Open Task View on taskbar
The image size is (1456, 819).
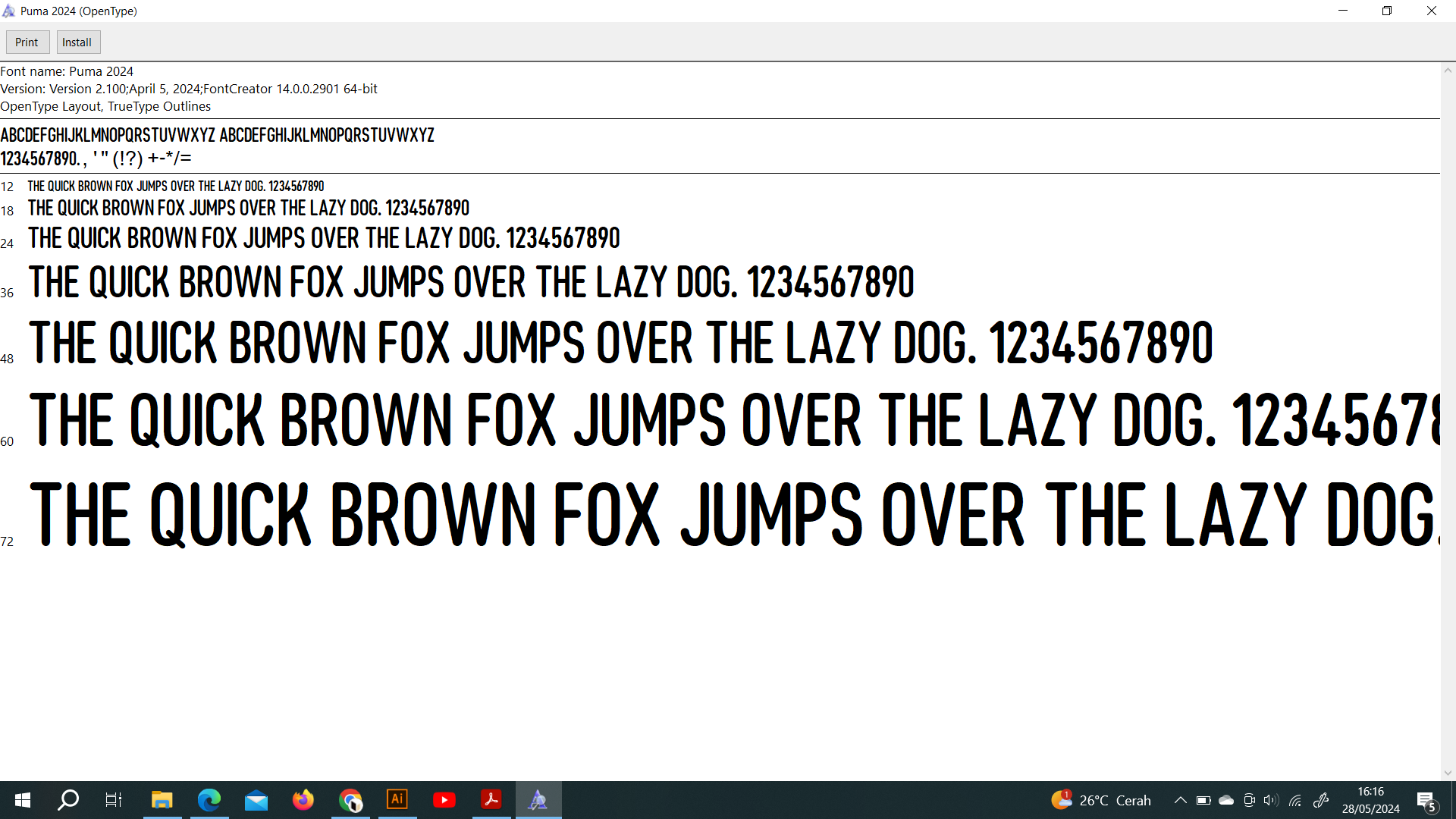[114, 800]
